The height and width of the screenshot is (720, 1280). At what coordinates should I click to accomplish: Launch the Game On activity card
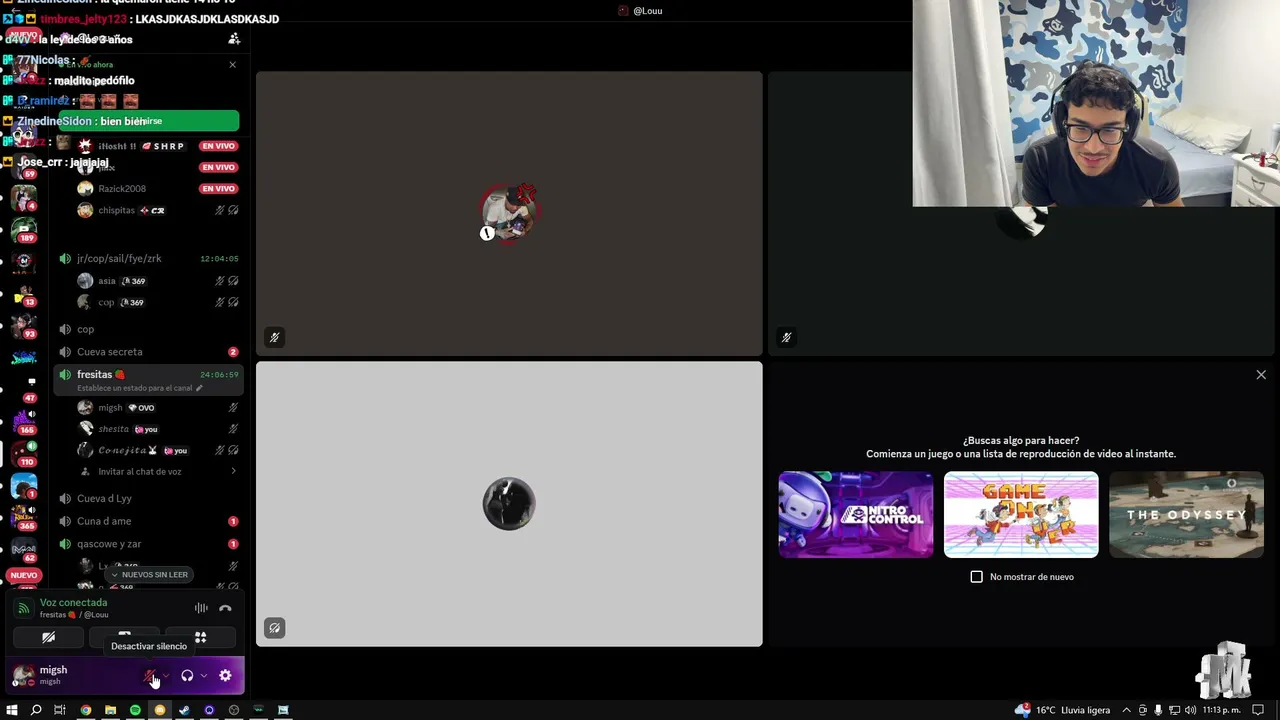(1021, 515)
